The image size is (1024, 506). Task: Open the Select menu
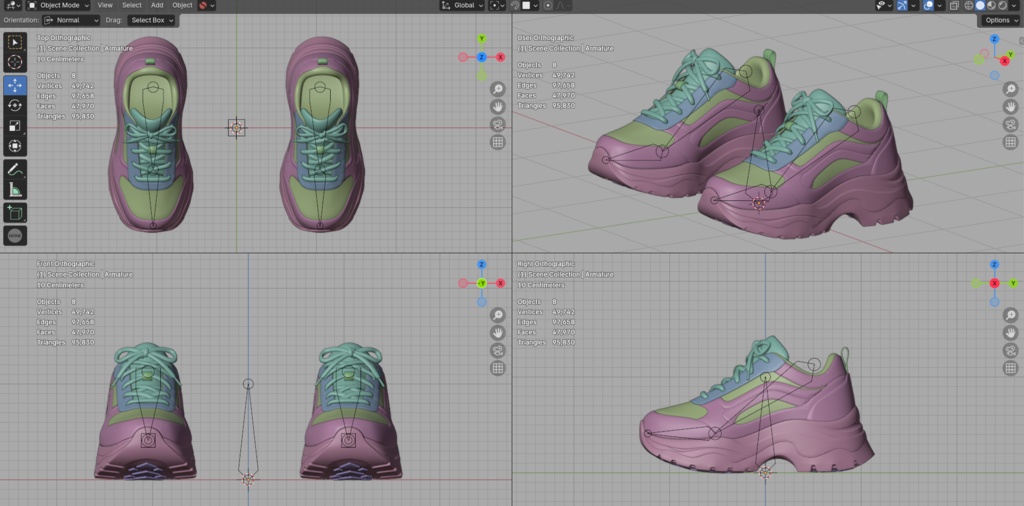tap(132, 5)
